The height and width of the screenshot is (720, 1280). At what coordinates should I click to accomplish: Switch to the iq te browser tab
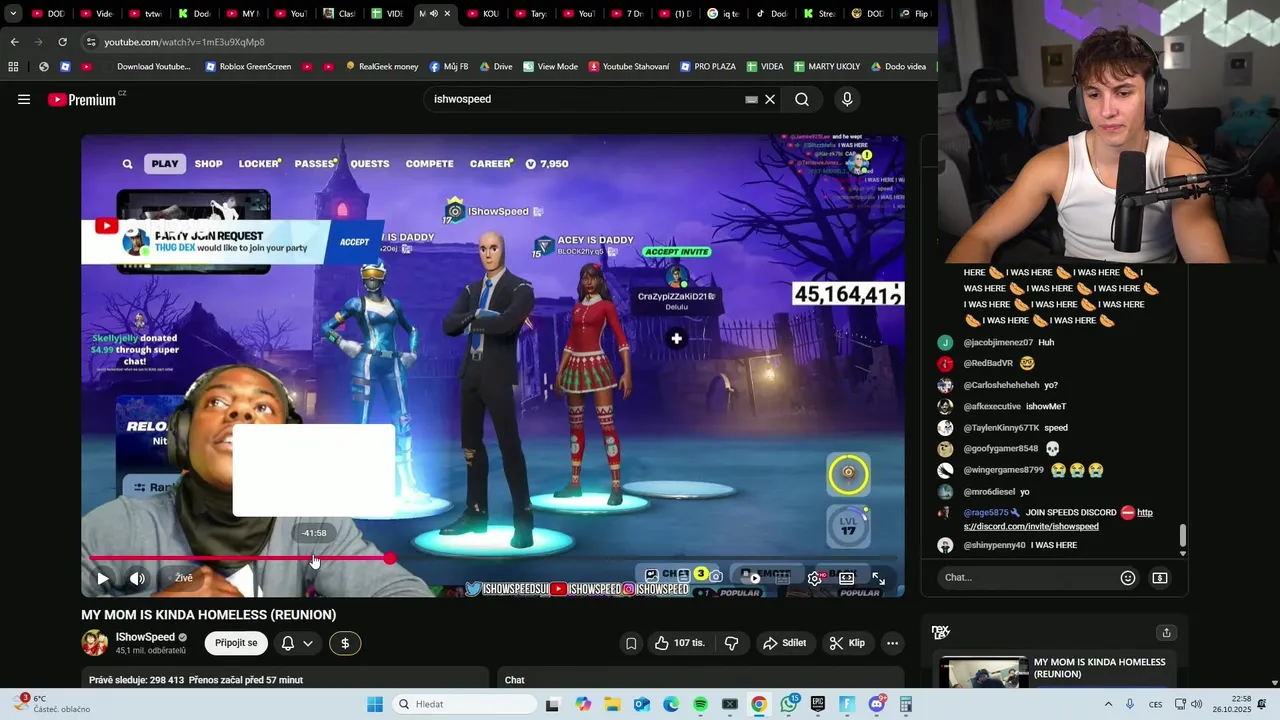click(723, 14)
